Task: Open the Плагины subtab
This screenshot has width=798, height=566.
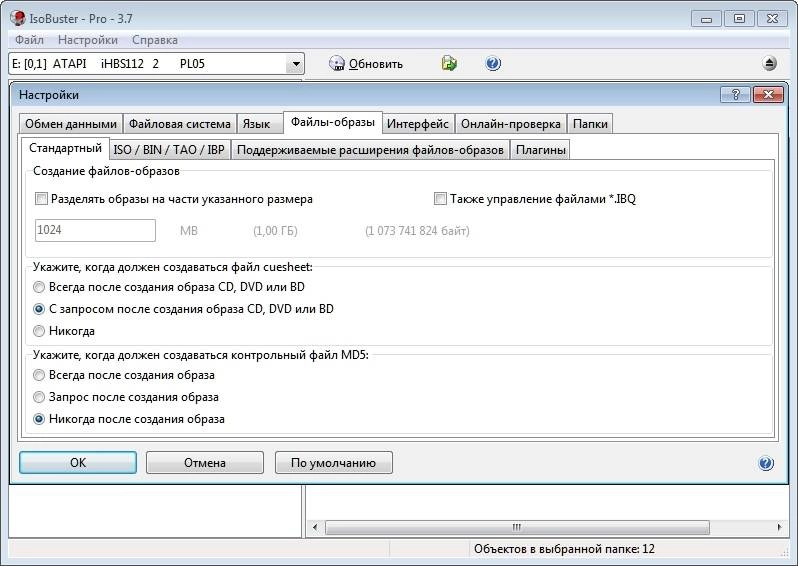Action: pos(540,150)
